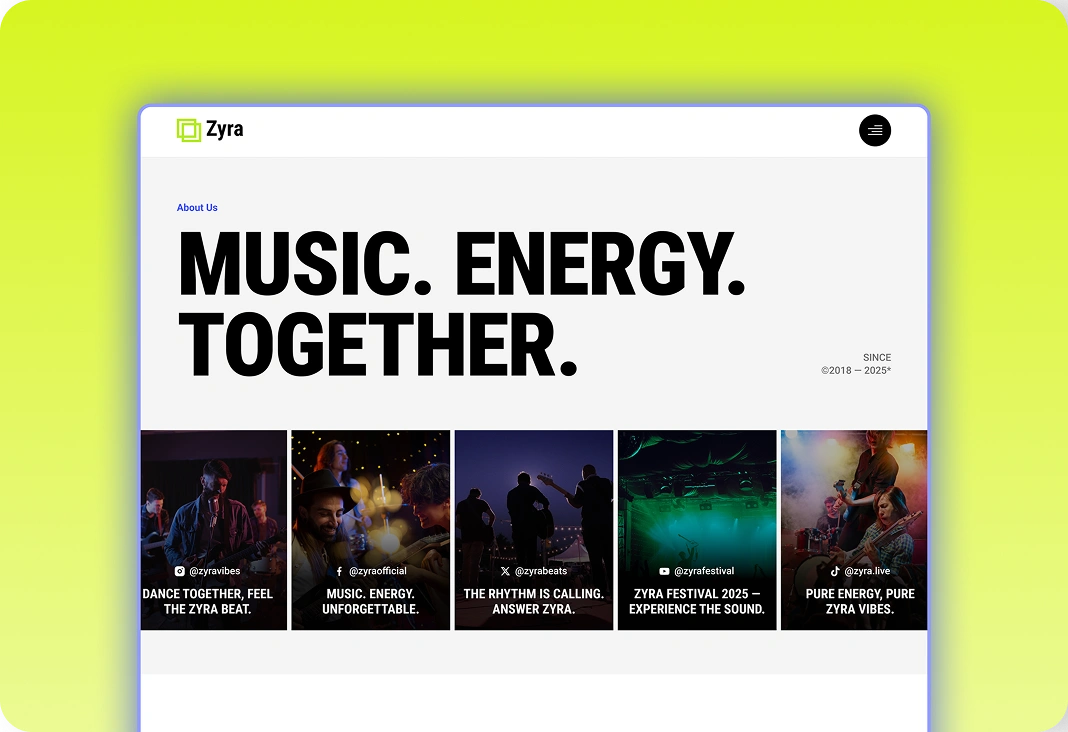Image resolution: width=1068 pixels, height=732 pixels.
Task: Click the X icon beside @zyrabeats
Action: (505, 571)
